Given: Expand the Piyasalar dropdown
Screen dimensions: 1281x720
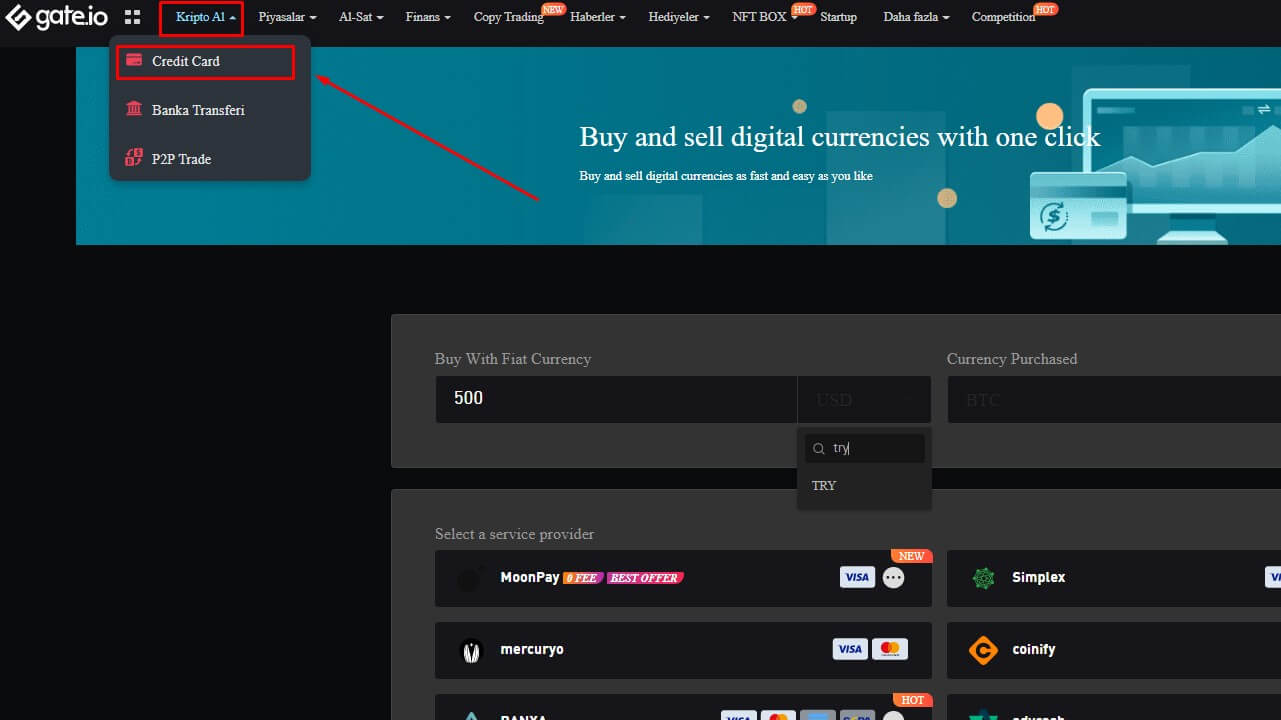Looking at the screenshot, I should [x=287, y=17].
